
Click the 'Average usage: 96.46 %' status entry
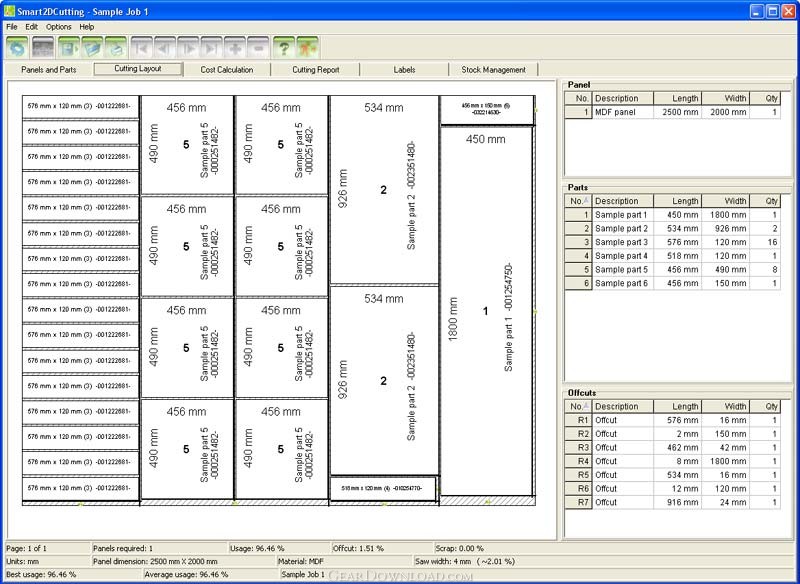pos(186,575)
